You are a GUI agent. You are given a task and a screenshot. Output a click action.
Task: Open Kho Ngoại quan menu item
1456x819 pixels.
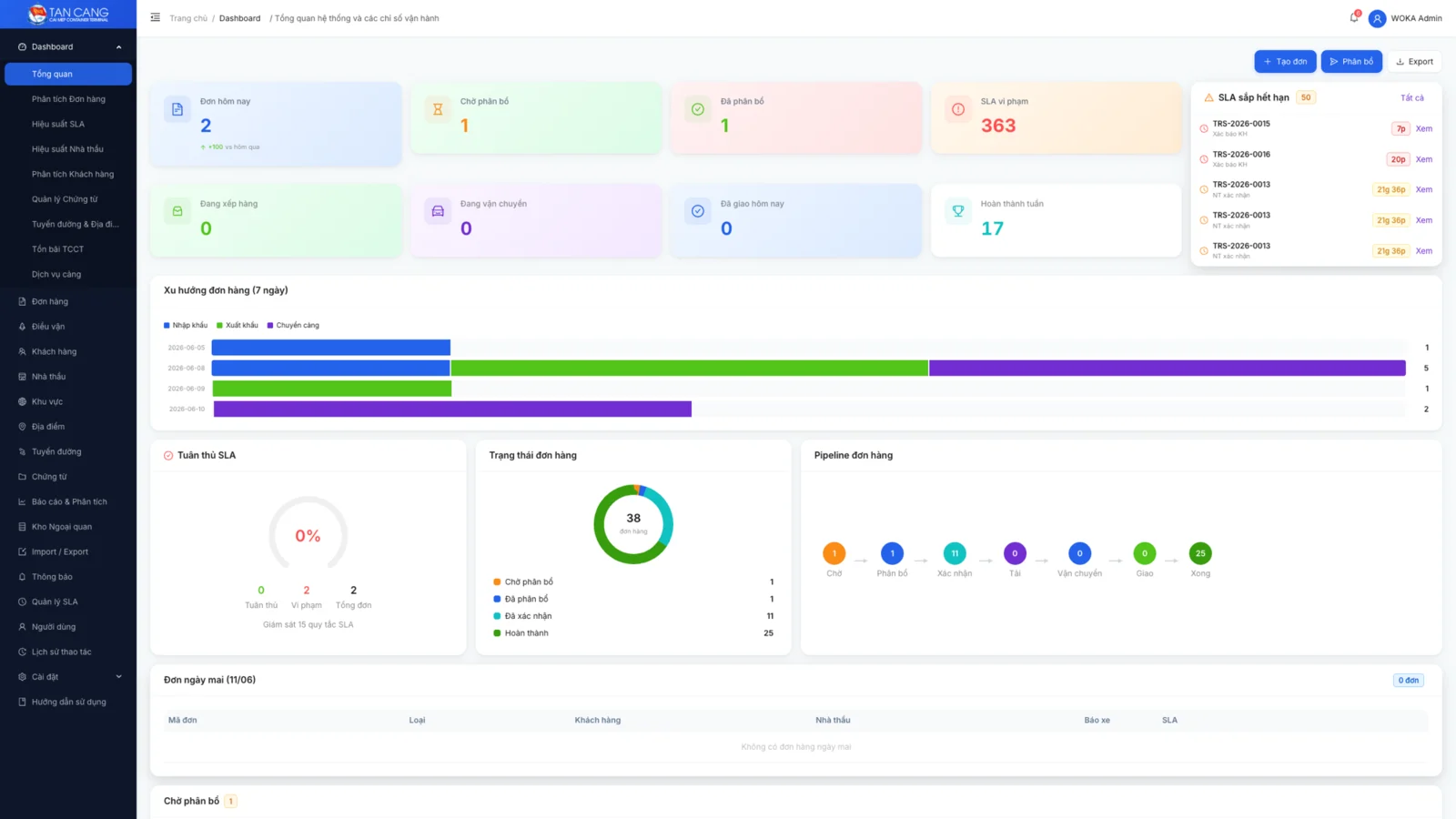tap(68, 527)
